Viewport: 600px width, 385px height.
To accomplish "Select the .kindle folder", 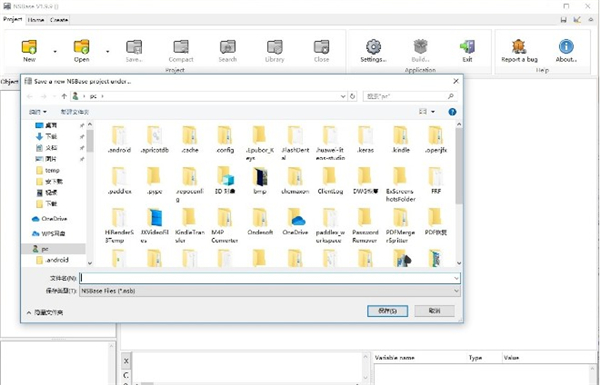I will (401, 139).
